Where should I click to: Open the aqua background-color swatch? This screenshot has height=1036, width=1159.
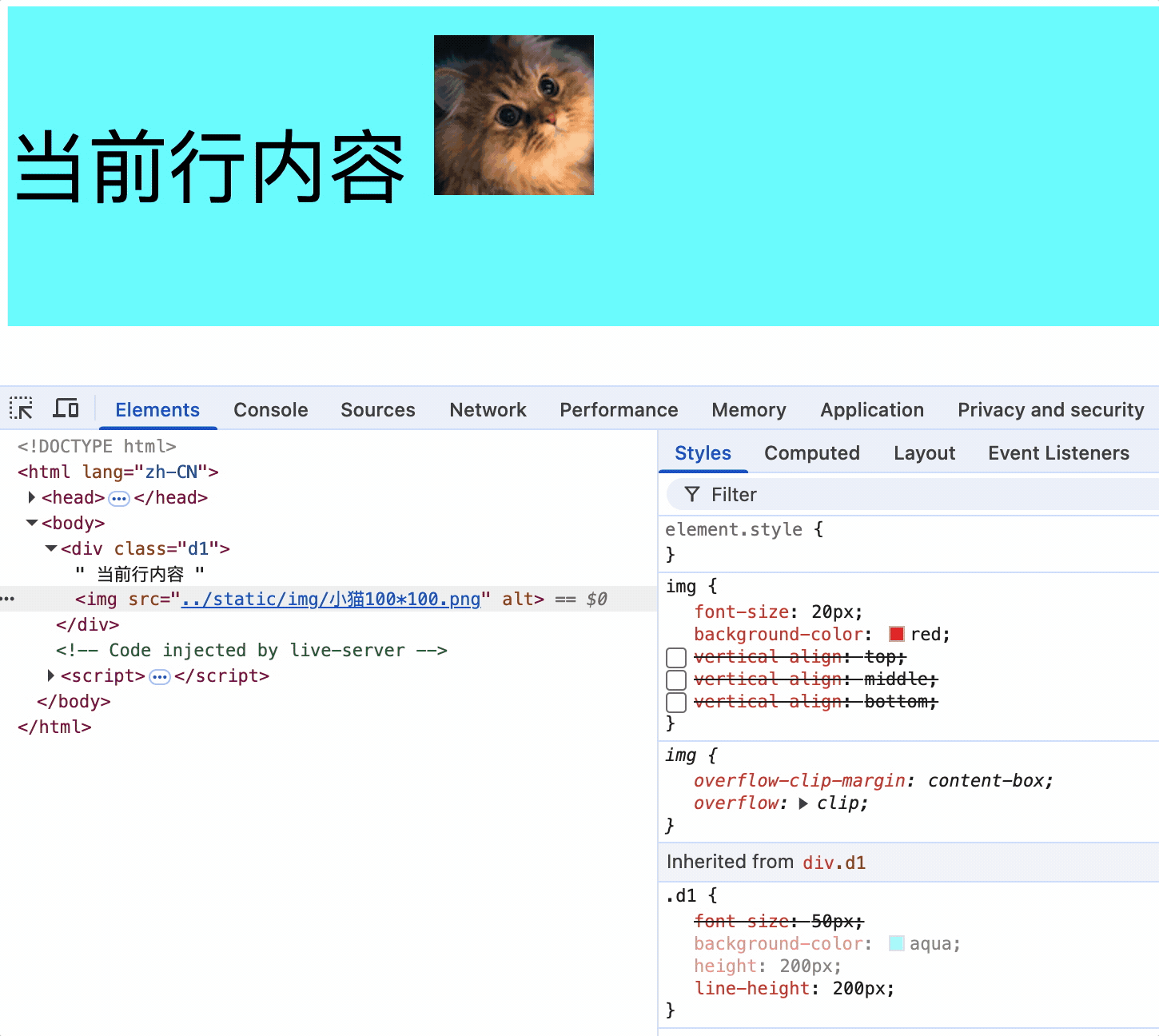click(897, 944)
